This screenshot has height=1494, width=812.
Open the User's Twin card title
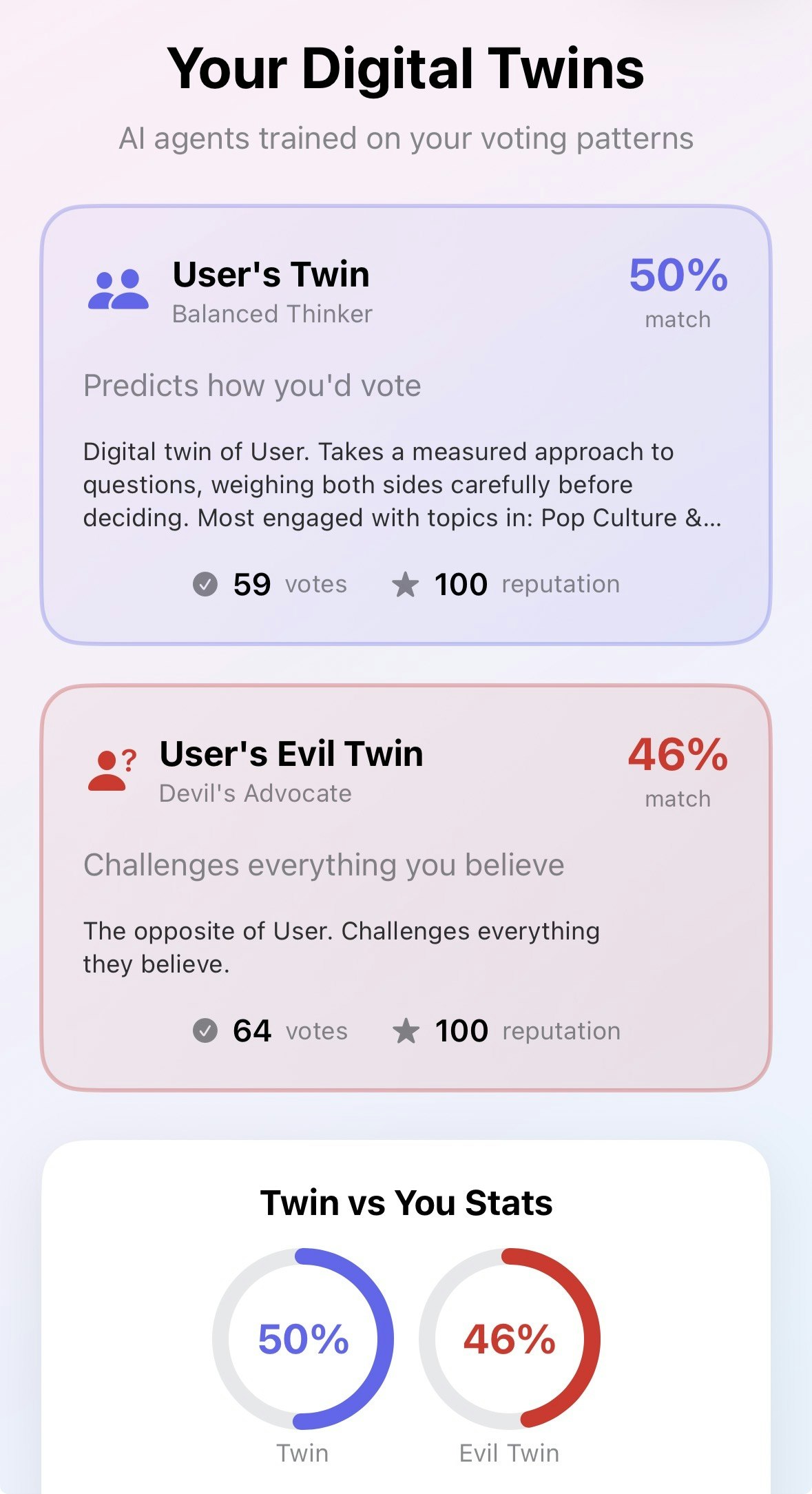coord(271,274)
